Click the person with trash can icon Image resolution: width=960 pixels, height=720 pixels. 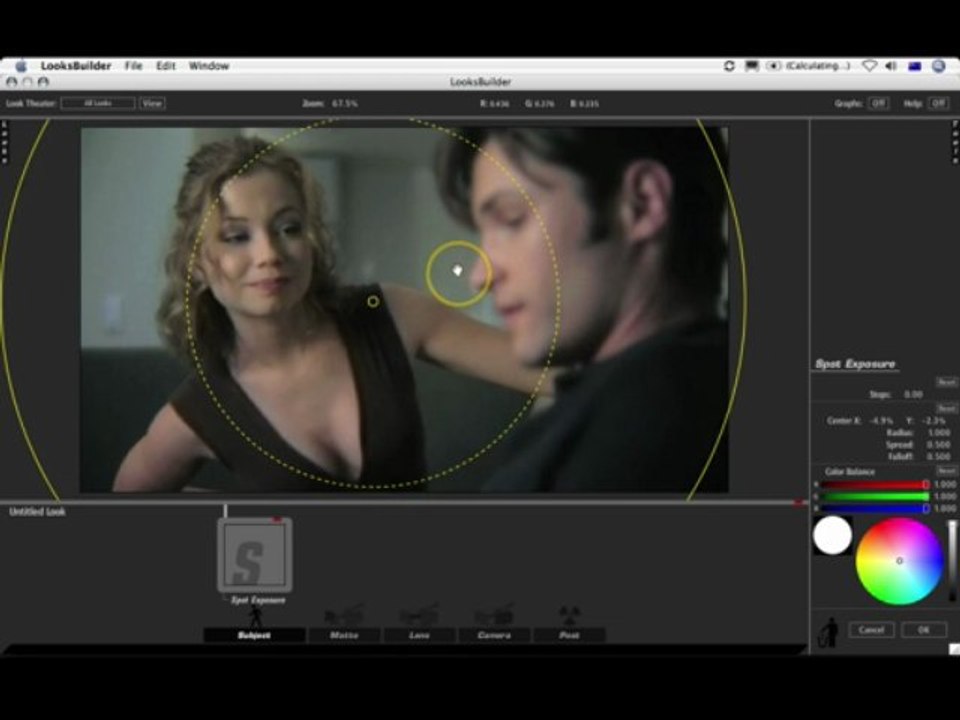pyautogui.click(x=829, y=632)
